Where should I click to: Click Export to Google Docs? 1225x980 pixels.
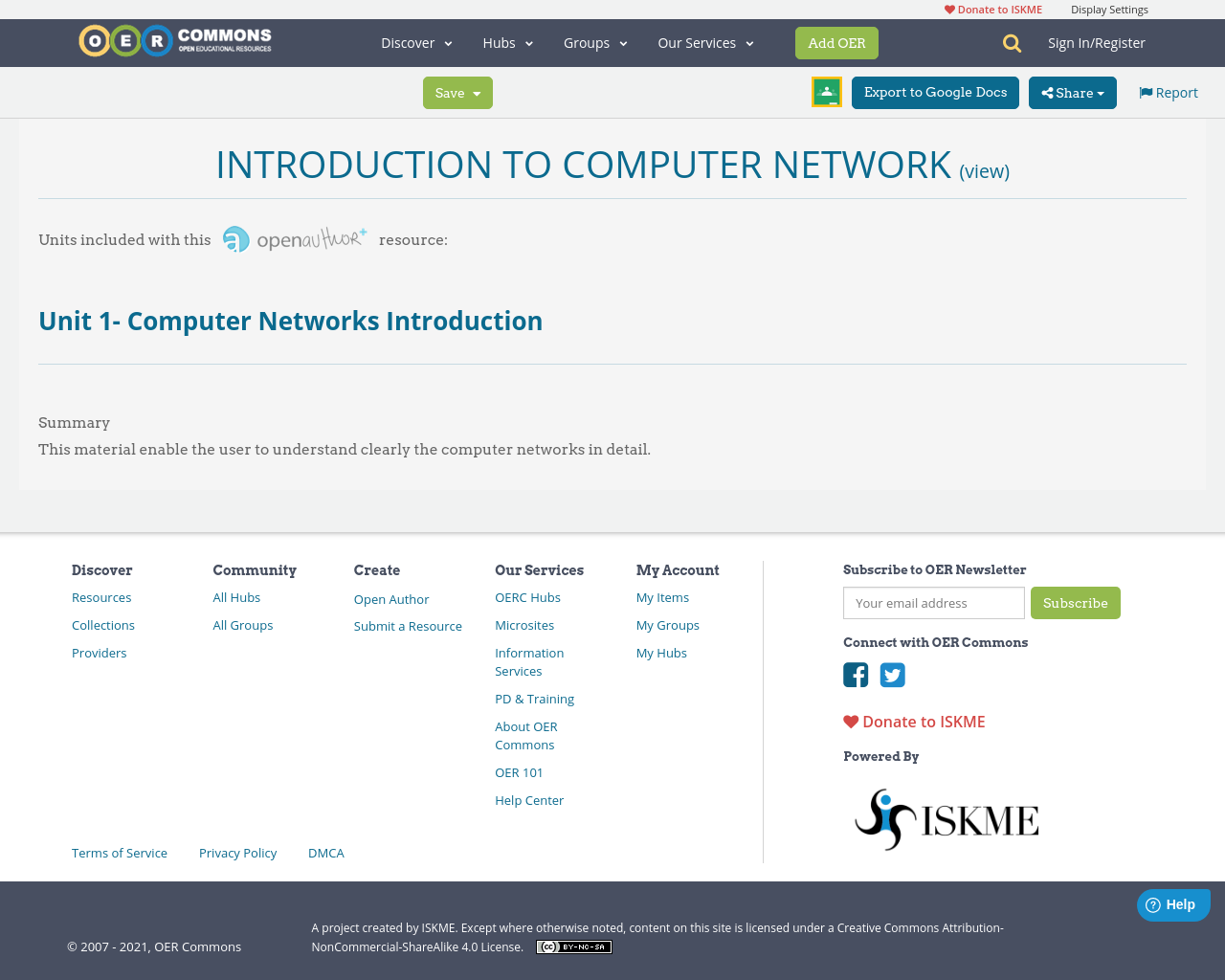(935, 92)
